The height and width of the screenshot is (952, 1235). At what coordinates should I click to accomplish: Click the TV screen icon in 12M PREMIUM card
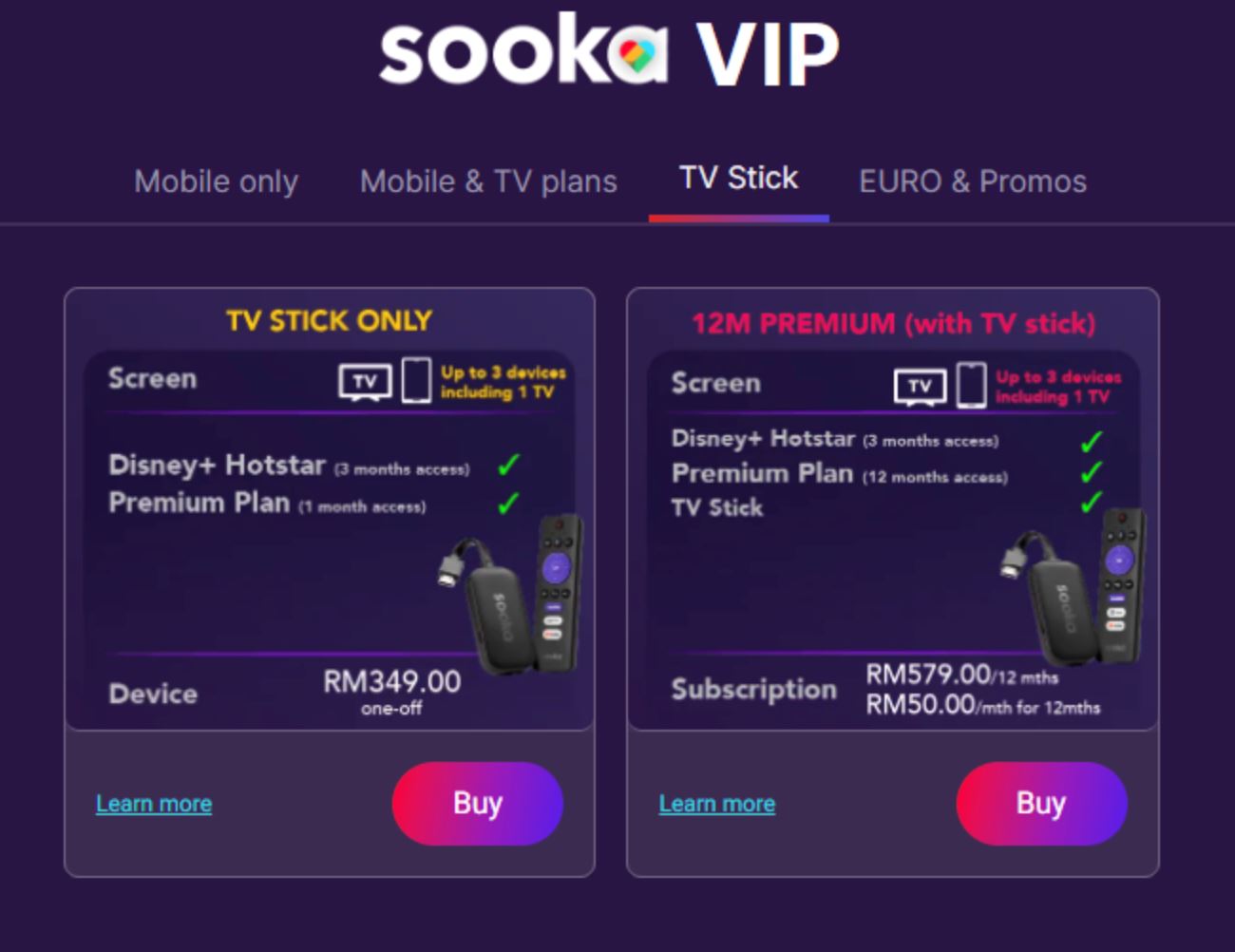(x=920, y=386)
